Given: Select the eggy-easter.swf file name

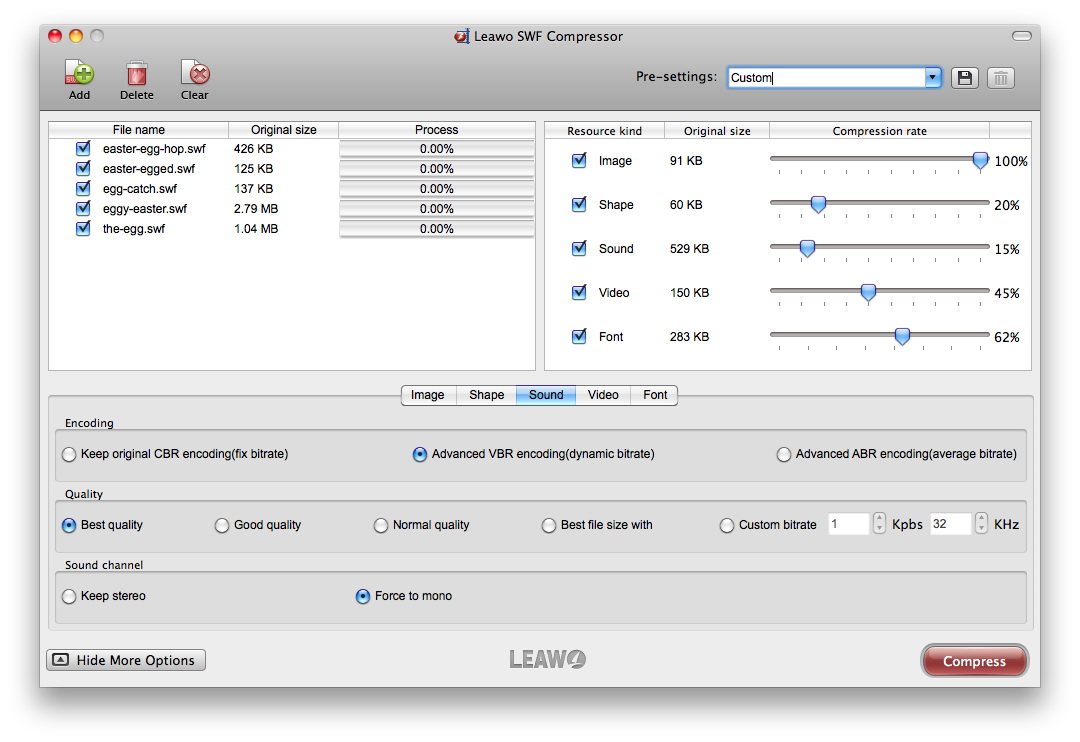Looking at the screenshot, I should [145, 209].
